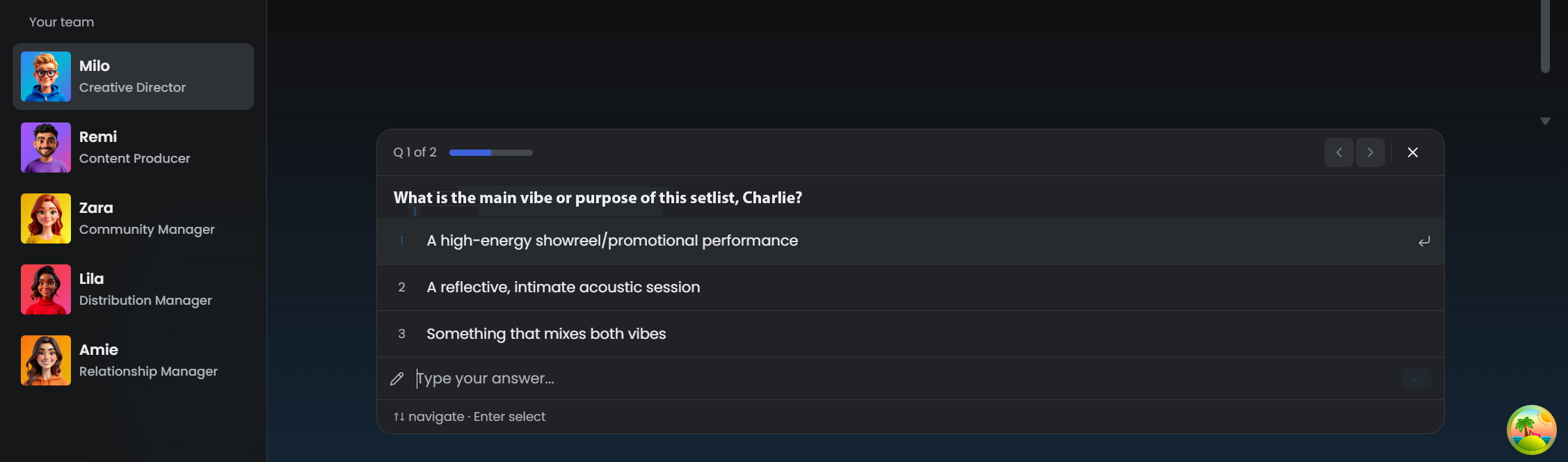Go to previous question chevron
Viewport: 1568px width, 462px height.
[x=1338, y=152]
